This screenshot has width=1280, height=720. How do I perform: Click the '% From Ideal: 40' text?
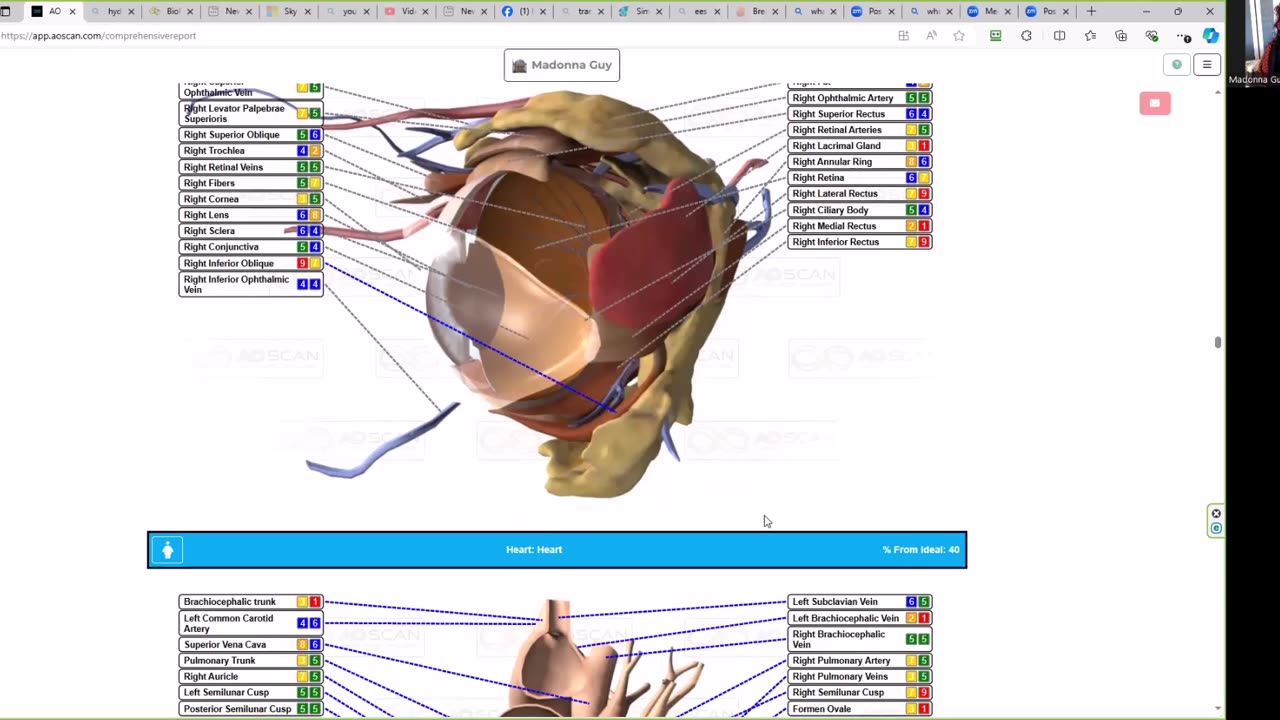(921, 550)
